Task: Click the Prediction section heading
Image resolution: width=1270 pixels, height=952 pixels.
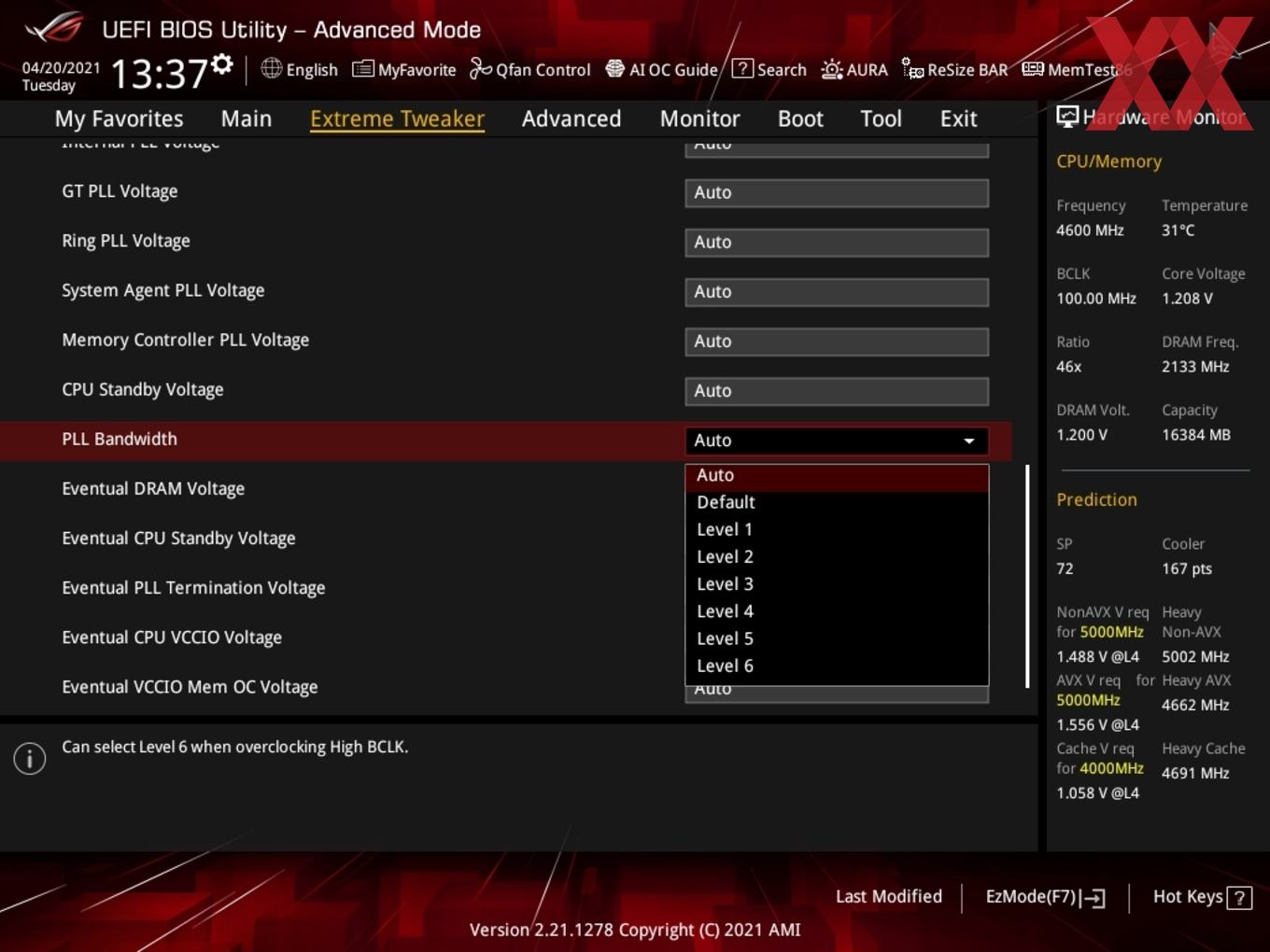Action: click(1096, 500)
